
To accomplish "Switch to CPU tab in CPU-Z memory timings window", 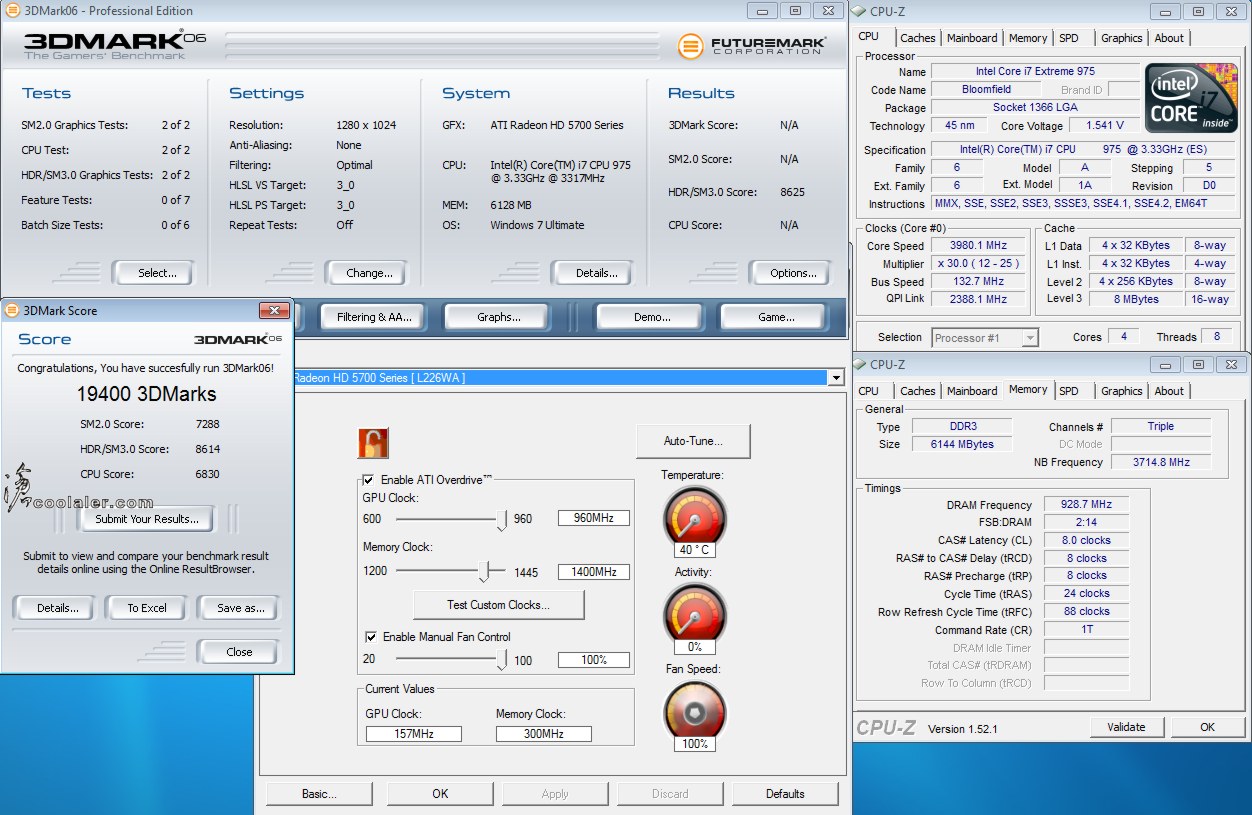I will click(869, 391).
